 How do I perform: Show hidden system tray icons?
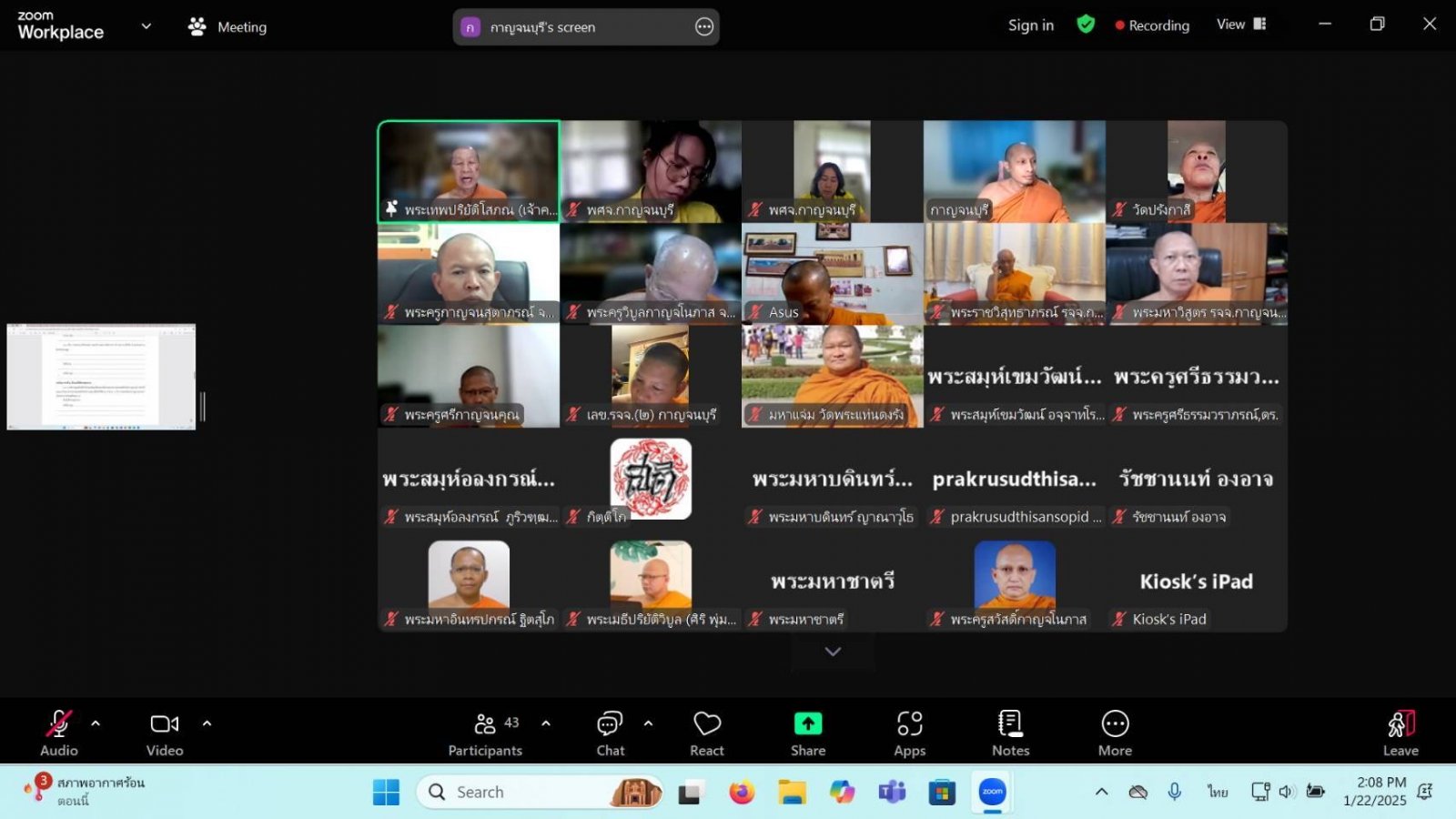1101,792
